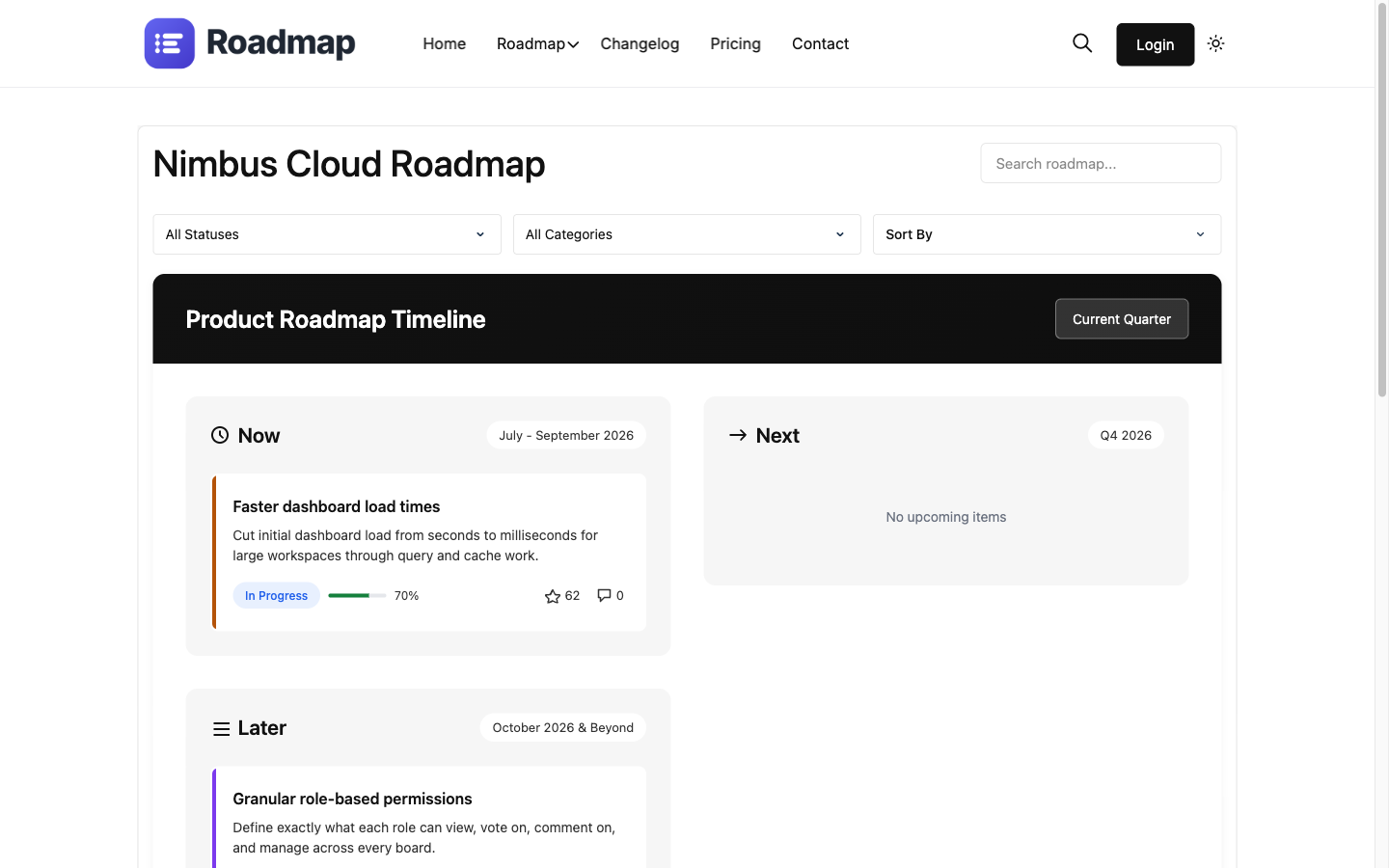Click the In Progress status badge

pos(276,595)
